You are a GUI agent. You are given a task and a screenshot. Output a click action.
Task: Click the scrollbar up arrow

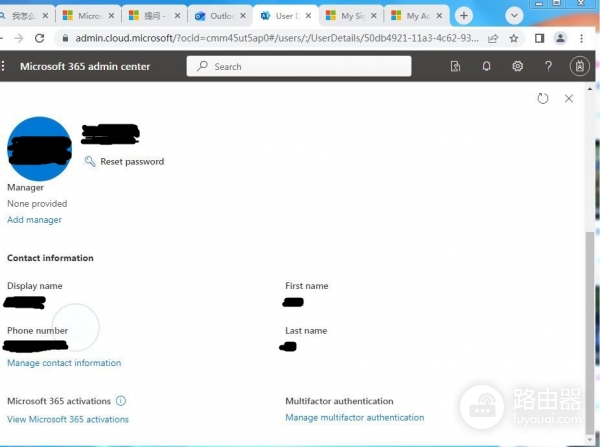(x=590, y=89)
